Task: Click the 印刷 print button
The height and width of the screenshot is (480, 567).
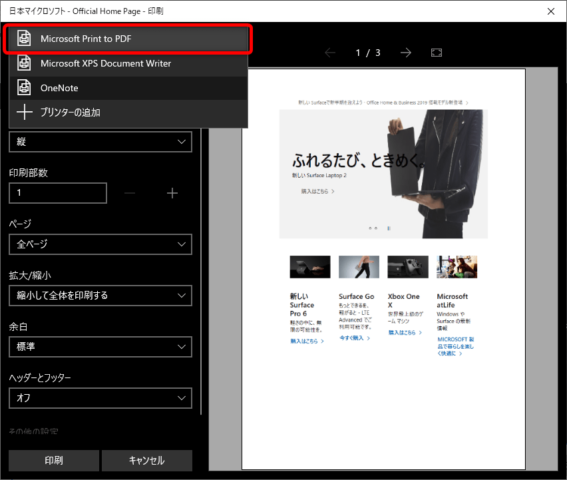Action: tap(54, 460)
